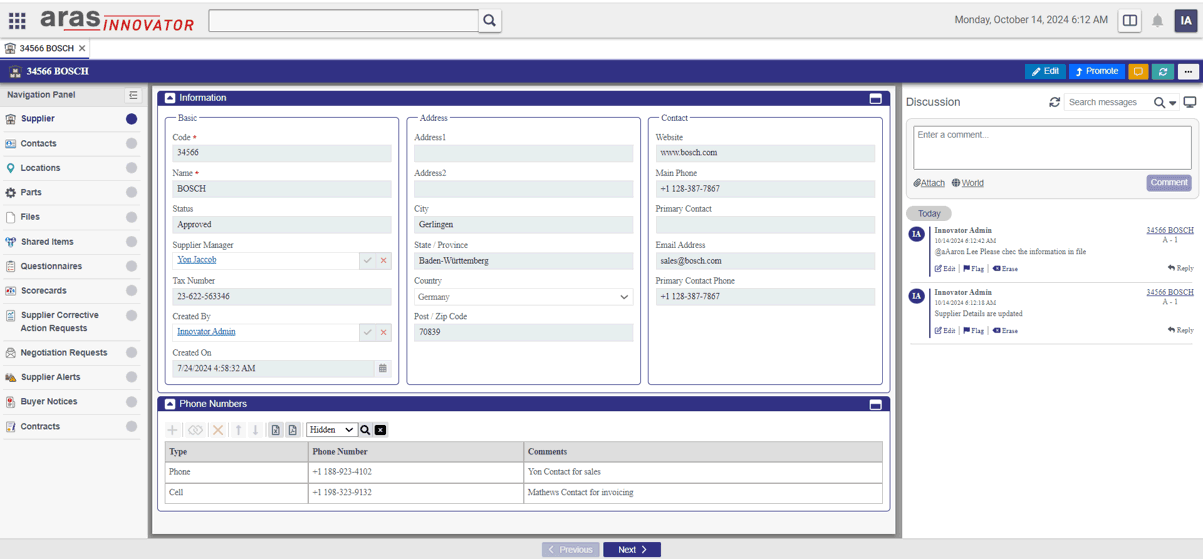The height and width of the screenshot is (559, 1203).
Task: Open Files in the navigation panel
Action: 30,216
